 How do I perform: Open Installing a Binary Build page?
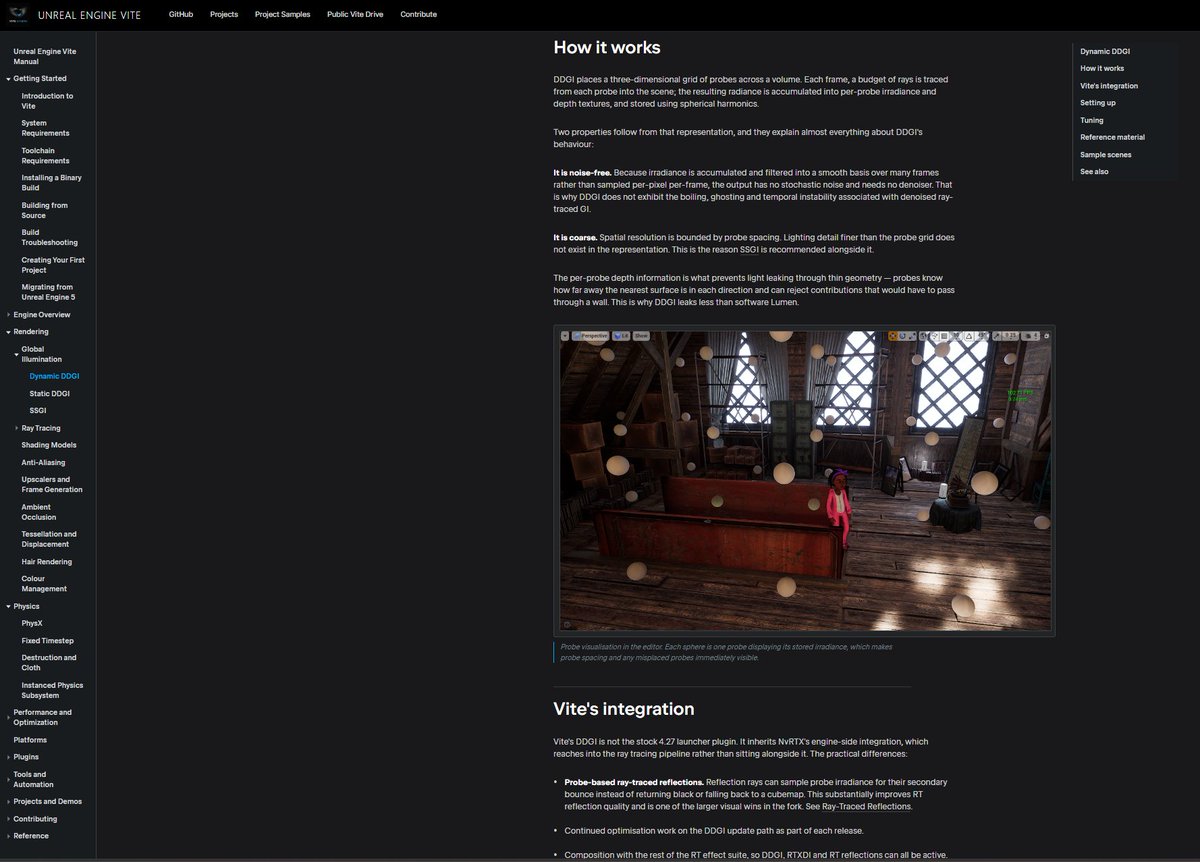coord(52,183)
